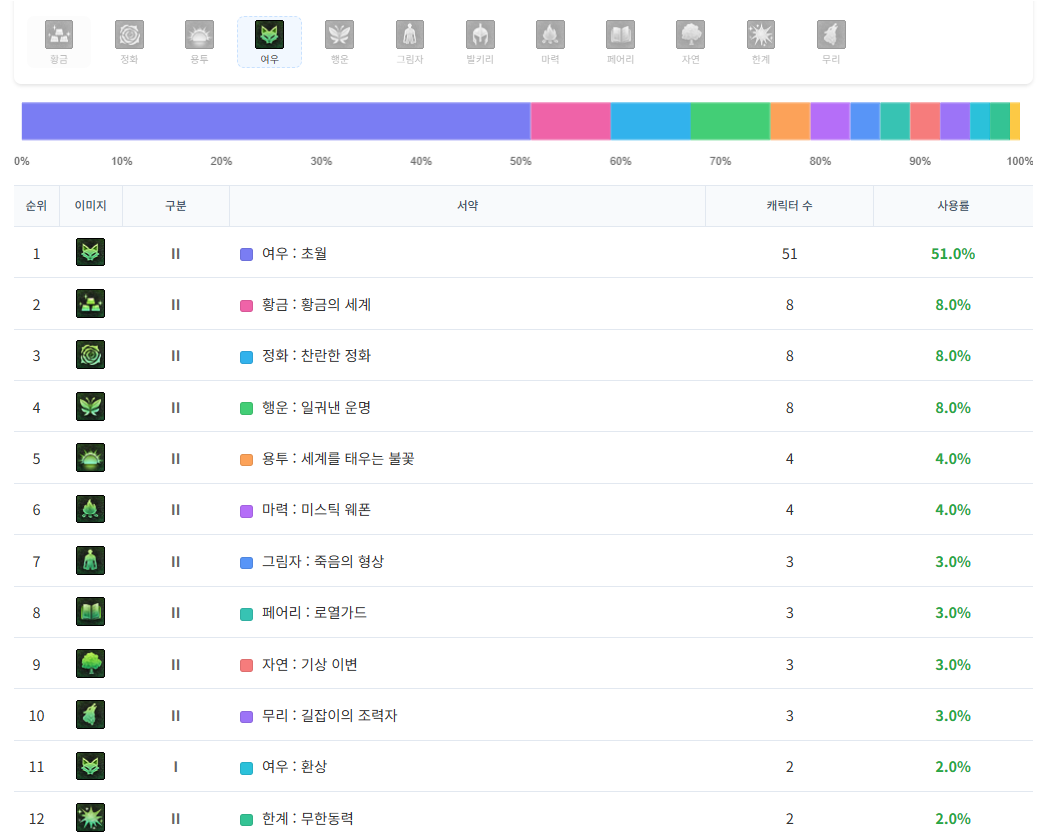Click the 한계 burst filter icon
The width and height of the screenshot is (1050, 839).
pyautogui.click(x=761, y=35)
